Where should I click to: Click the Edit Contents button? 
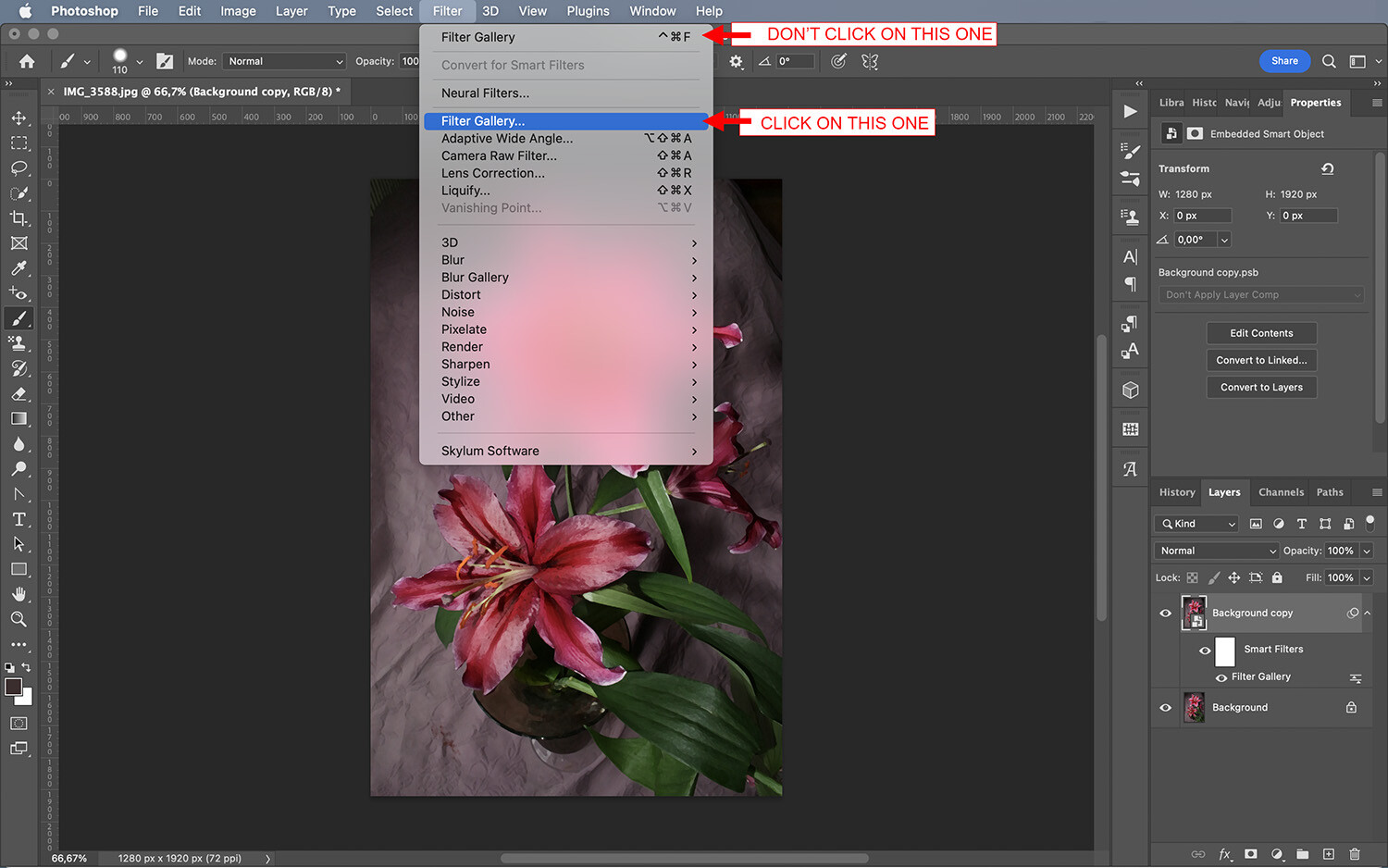coord(1261,332)
